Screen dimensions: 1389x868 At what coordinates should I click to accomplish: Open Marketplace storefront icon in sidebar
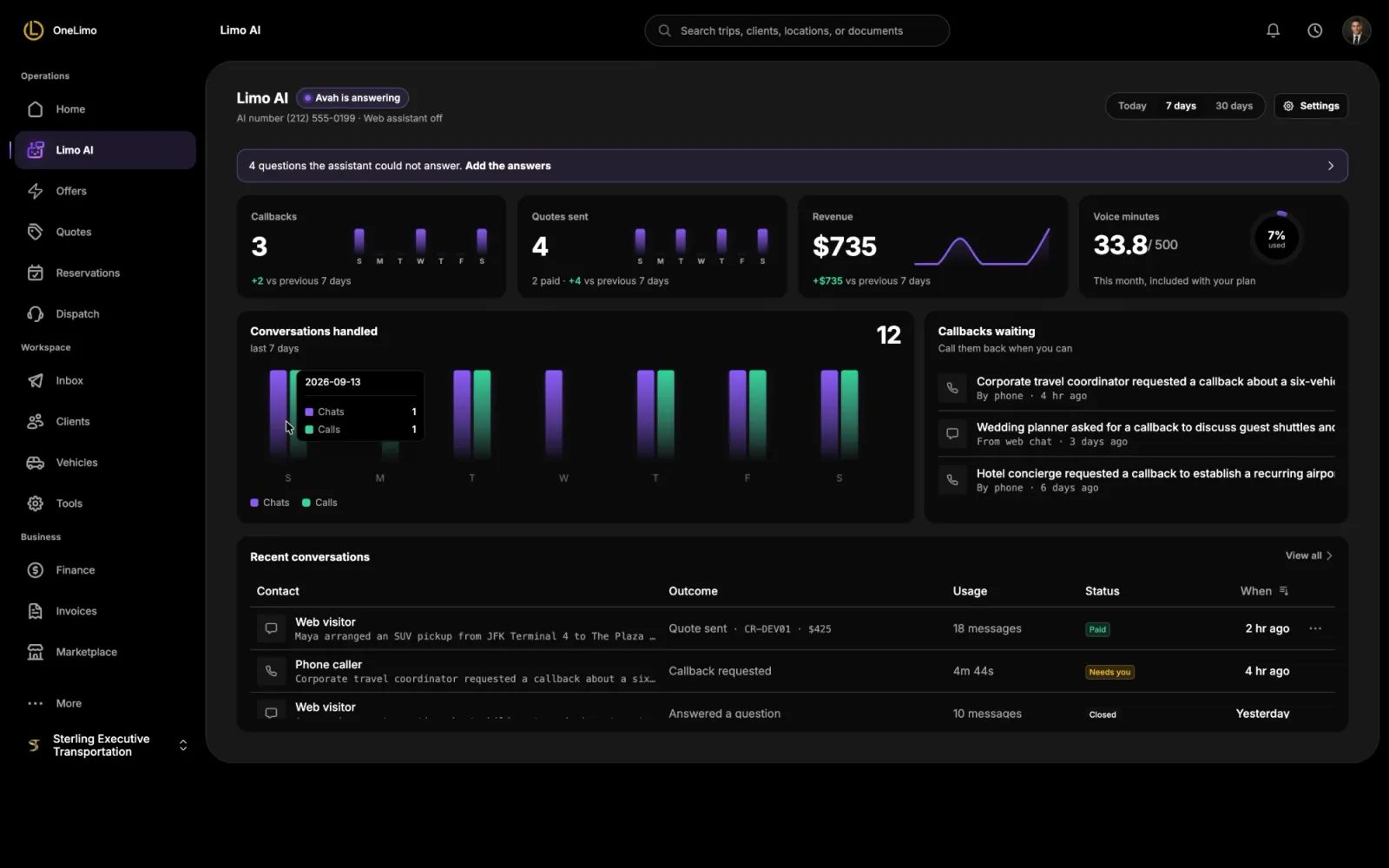(x=36, y=652)
